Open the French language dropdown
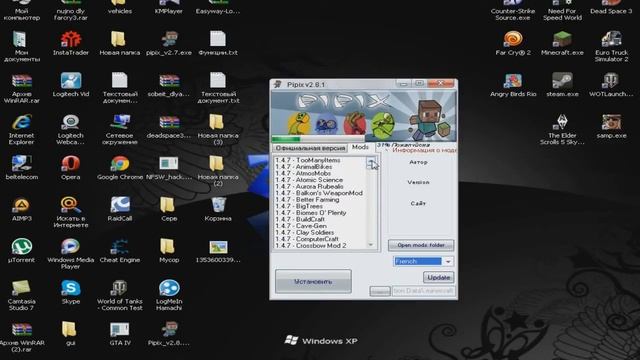The width and height of the screenshot is (640, 360). tap(448, 261)
